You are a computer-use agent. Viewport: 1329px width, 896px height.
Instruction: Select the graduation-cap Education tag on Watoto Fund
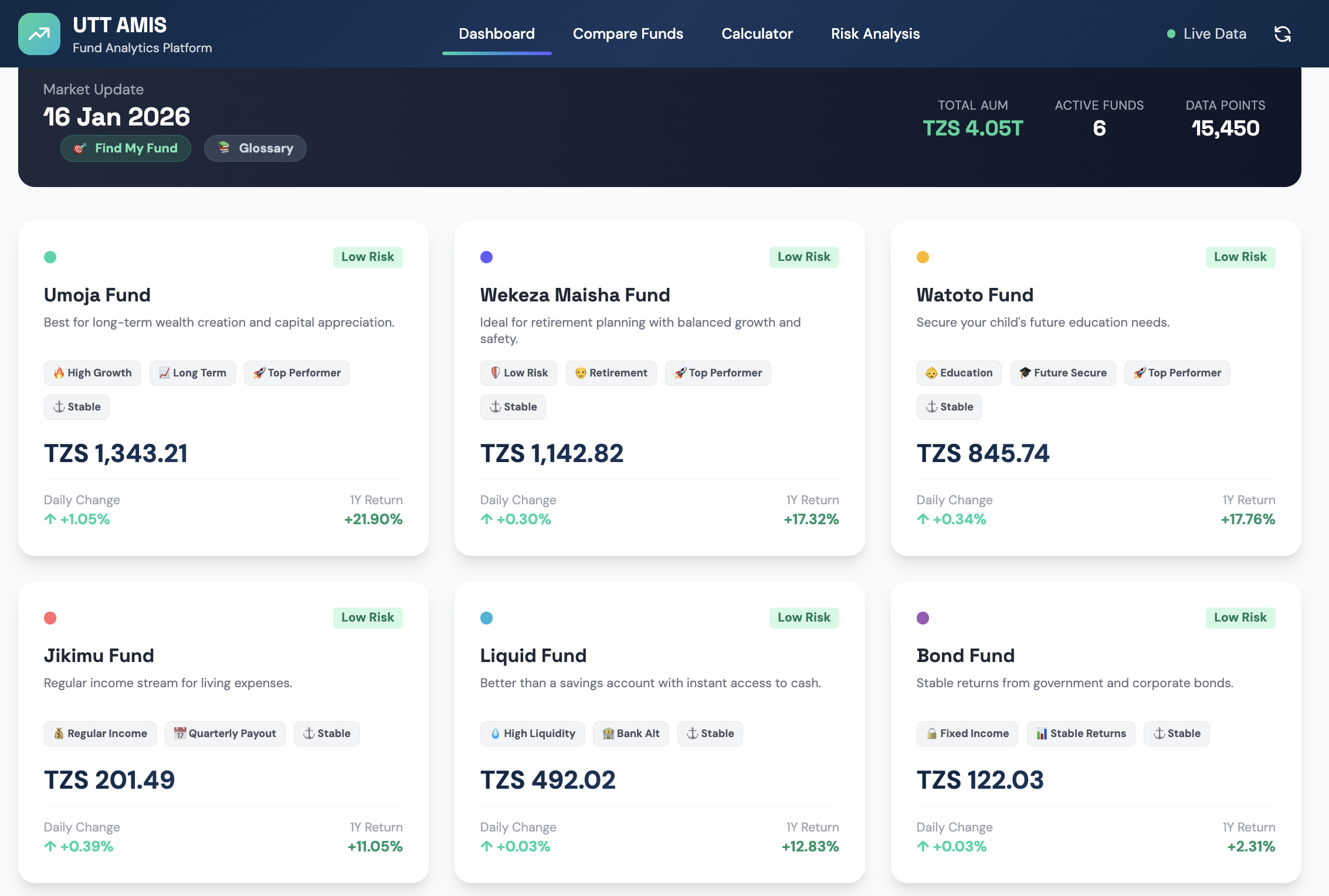coord(958,373)
